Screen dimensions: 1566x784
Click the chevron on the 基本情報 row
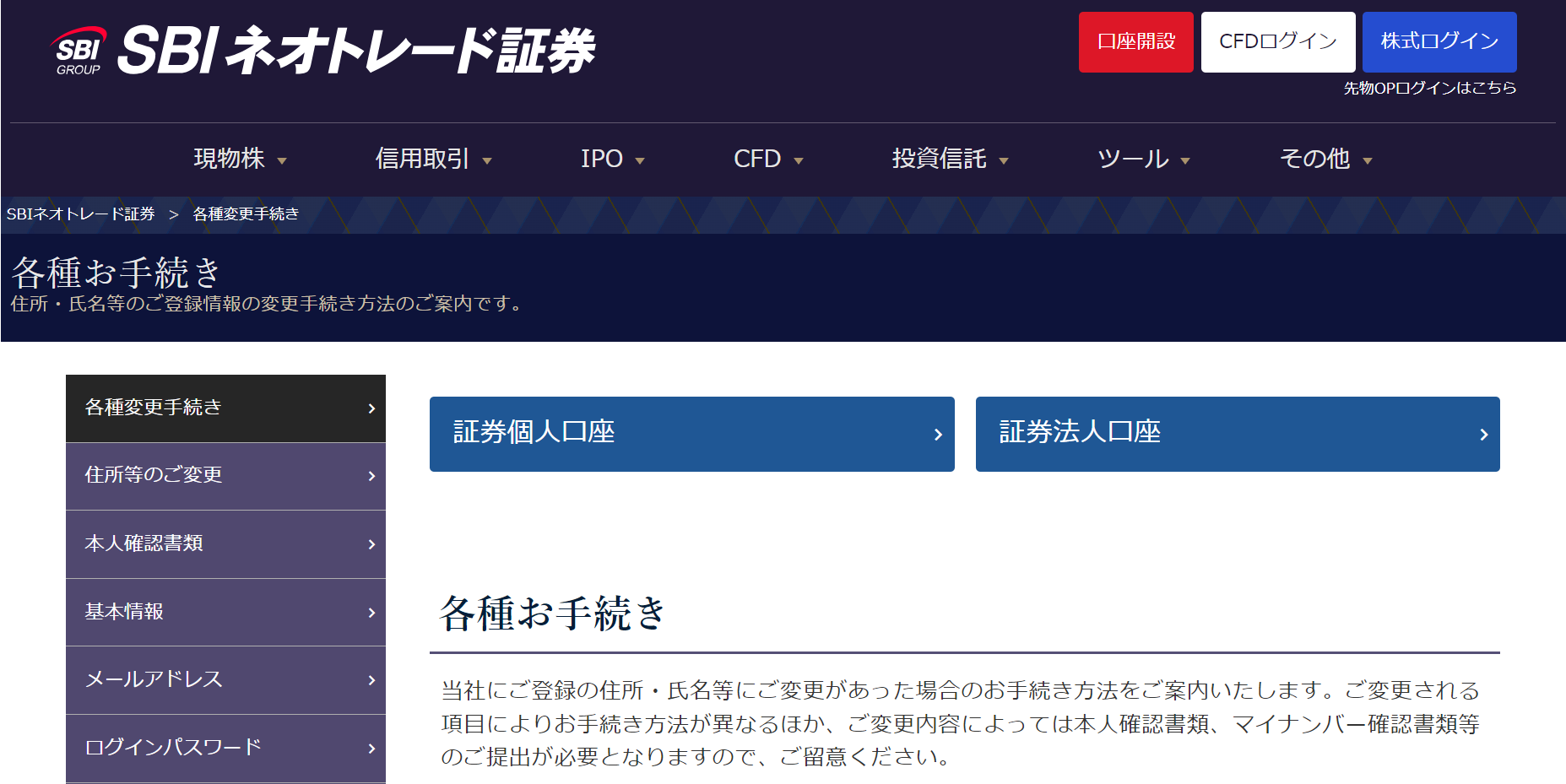click(x=371, y=613)
